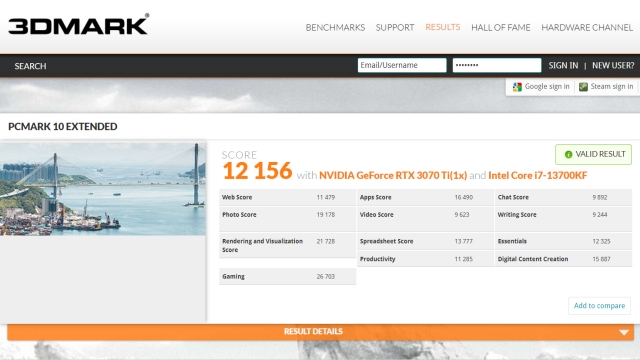Click the Apps Score row label
Image resolution: width=640 pixels, height=360 pixels.
pos(376,197)
